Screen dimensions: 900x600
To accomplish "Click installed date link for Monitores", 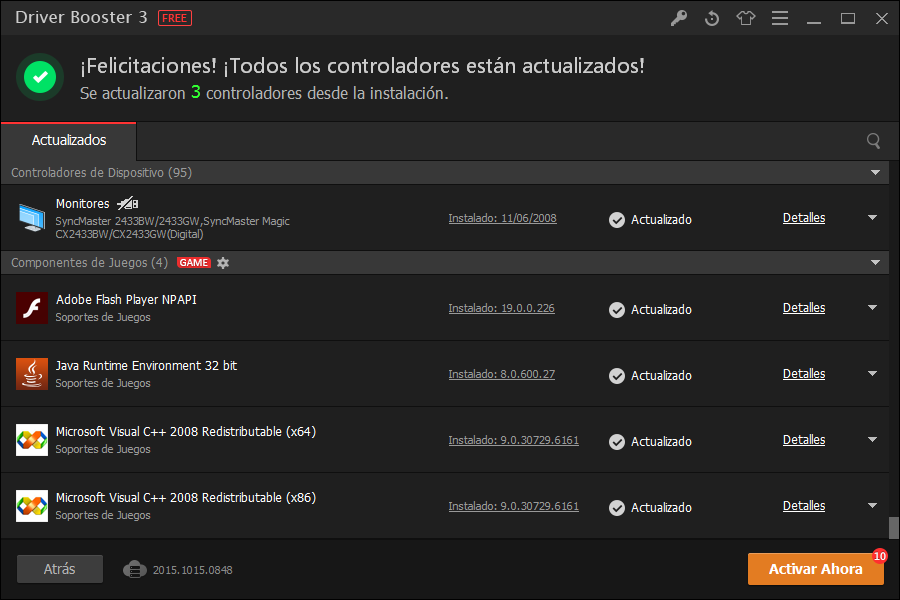I will pyautogui.click(x=502, y=218).
